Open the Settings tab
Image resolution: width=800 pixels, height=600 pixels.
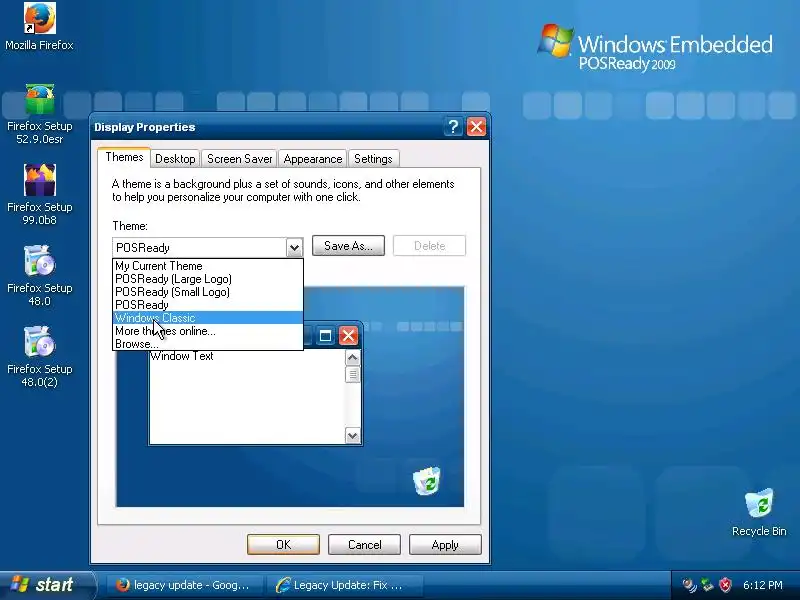click(x=373, y=159)
